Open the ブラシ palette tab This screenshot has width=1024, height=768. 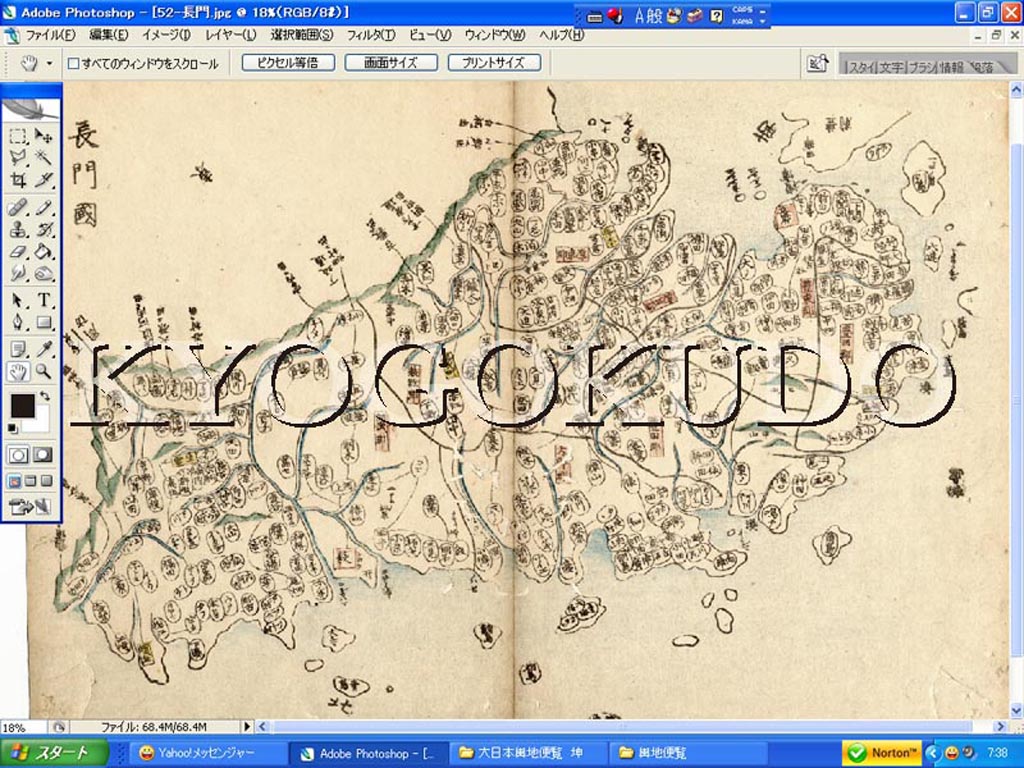(921, 66)
